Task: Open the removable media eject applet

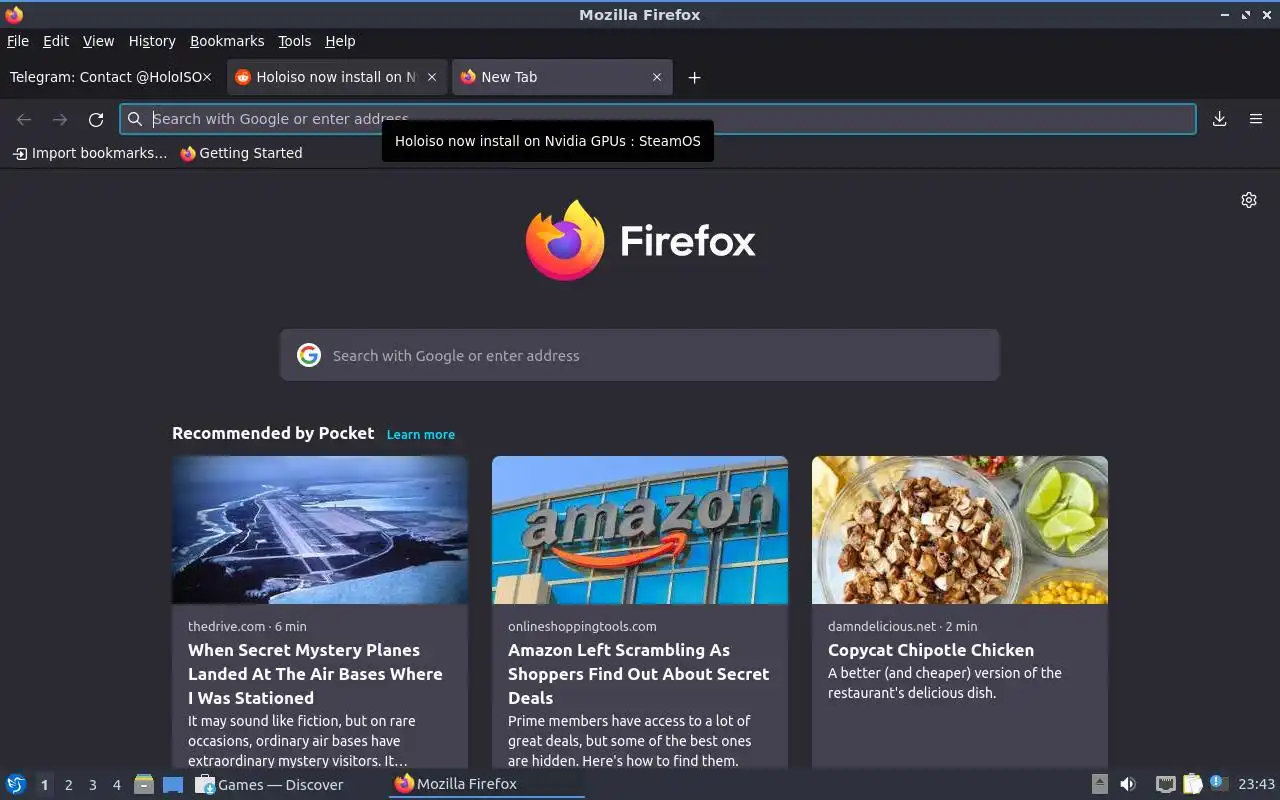Action: click(x=1099, y=784)
